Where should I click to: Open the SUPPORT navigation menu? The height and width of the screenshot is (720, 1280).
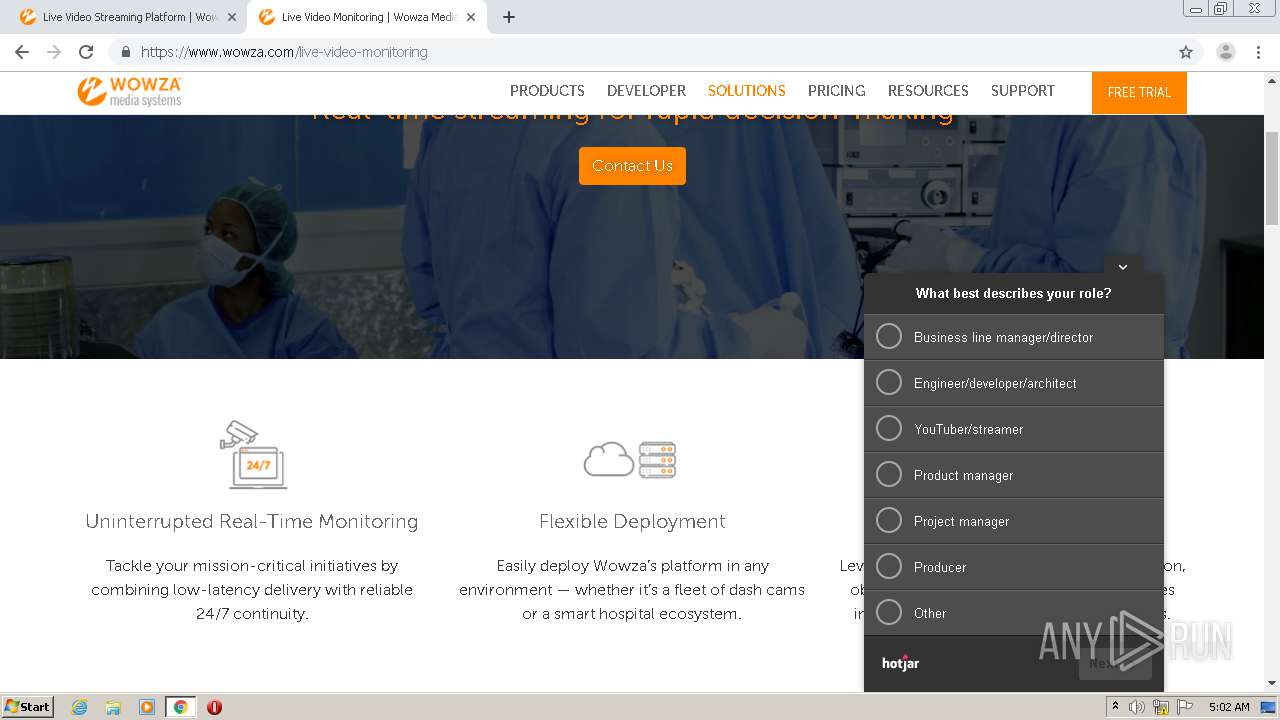(1023, 91)
